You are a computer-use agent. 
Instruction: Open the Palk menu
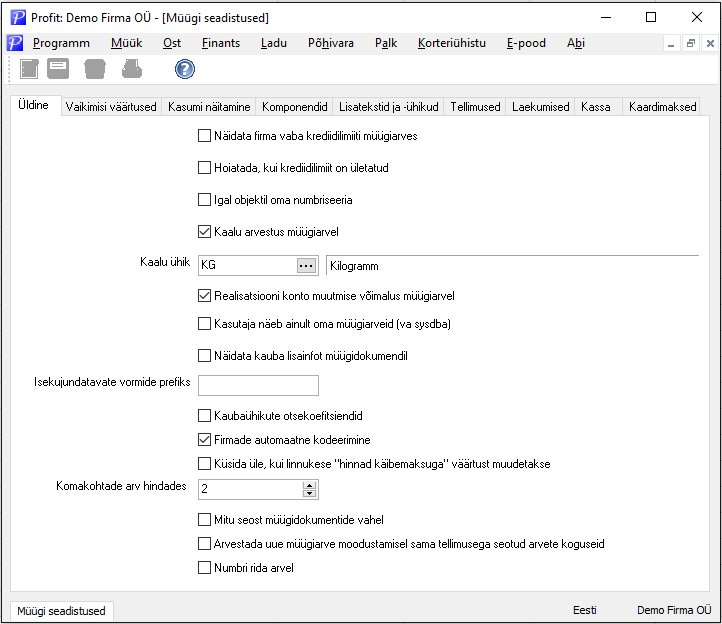(386, 43)
